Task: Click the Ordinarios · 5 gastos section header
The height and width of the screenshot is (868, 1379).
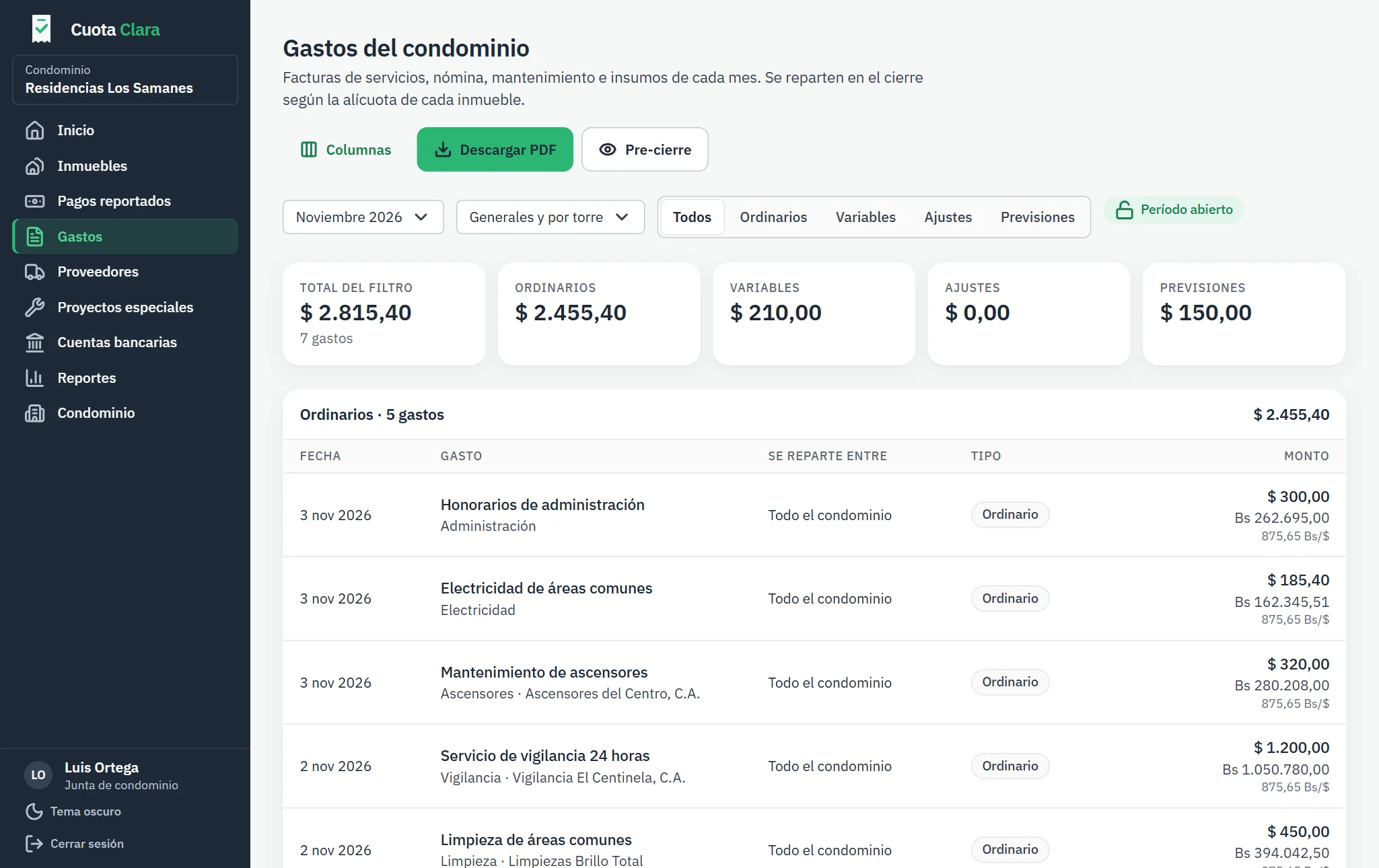Action: [372, 414]
